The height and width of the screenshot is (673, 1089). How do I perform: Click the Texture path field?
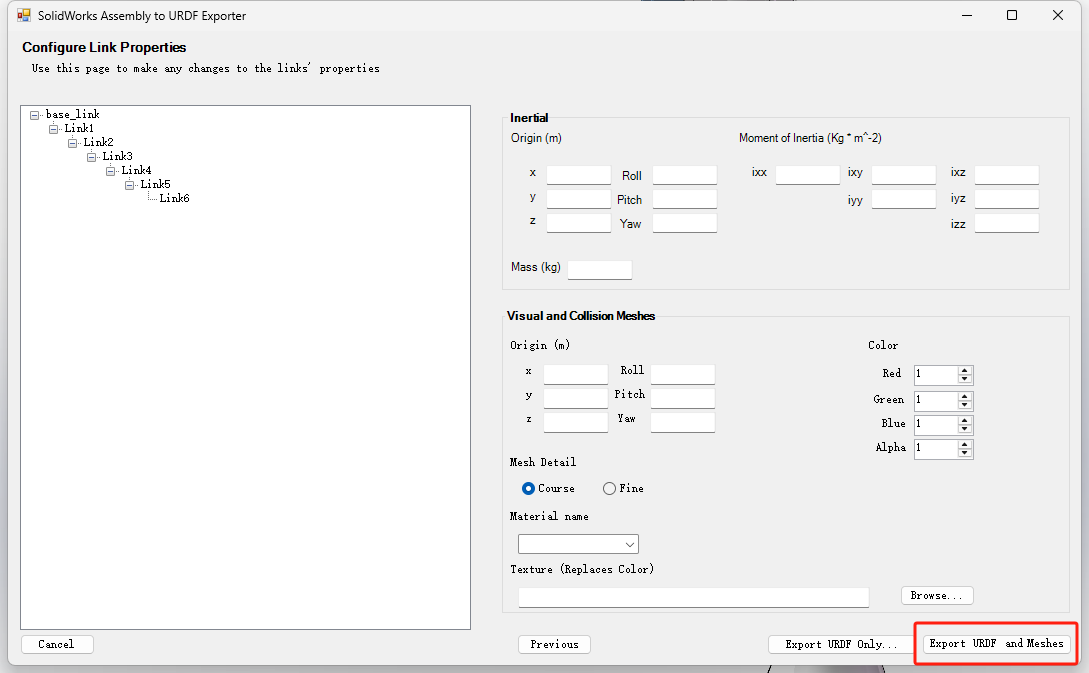[x=694, y=597]
